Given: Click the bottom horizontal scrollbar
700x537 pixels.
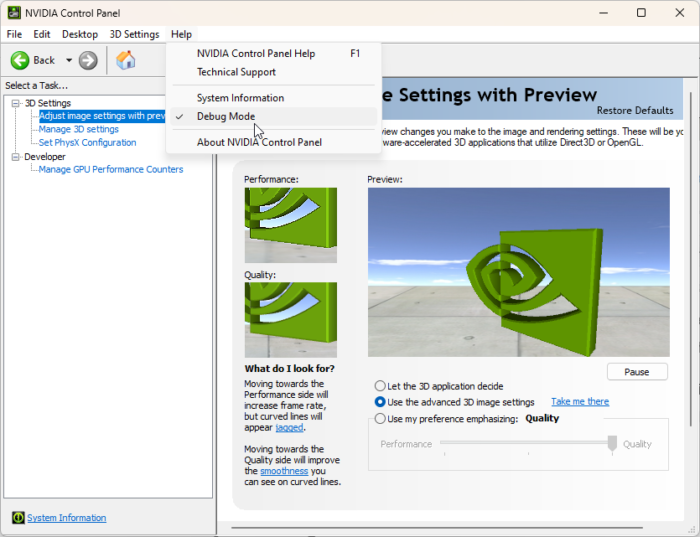Looking at the screenshot, I should tap(437, 528).
